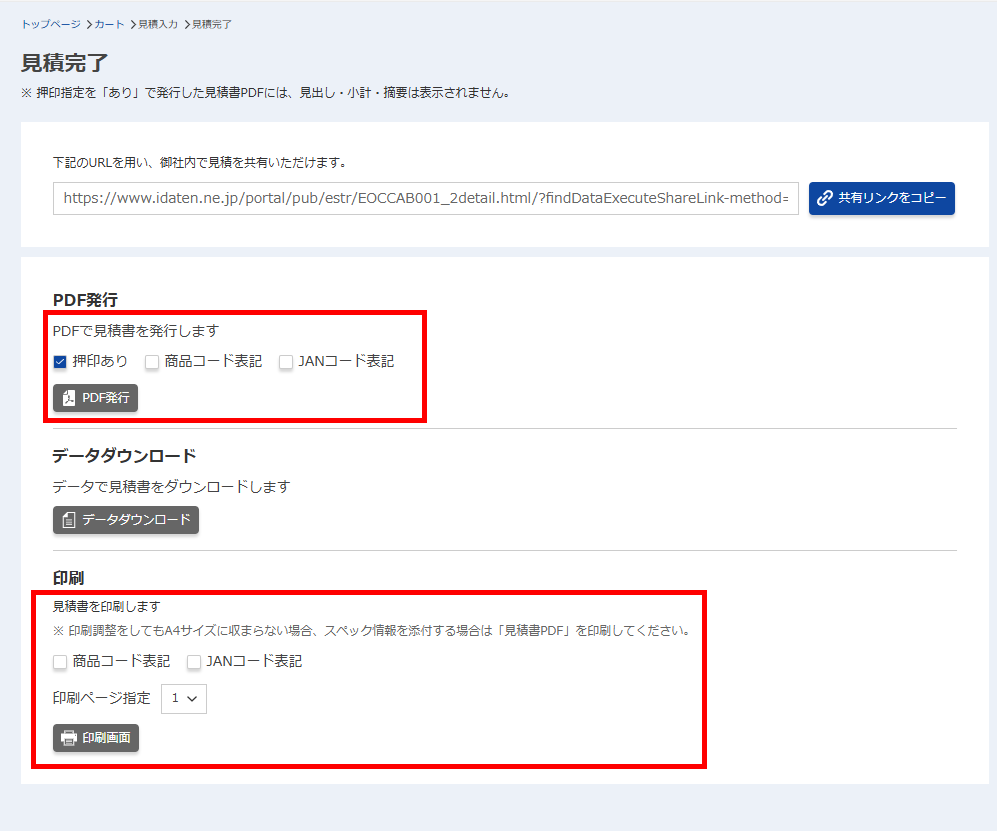This screenshot has width=997, height=831.
Task: Uncheck the 押印あり checkbox
Action: 60,362
